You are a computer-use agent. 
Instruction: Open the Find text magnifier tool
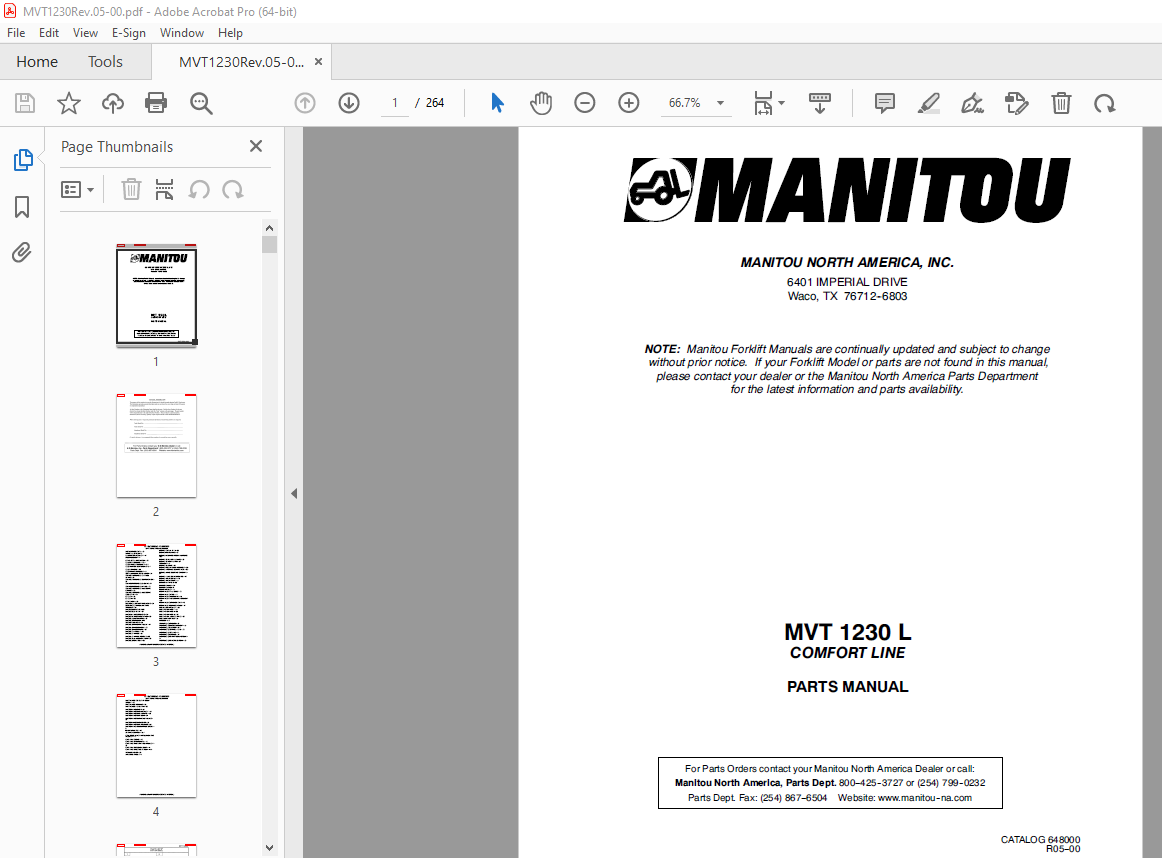[x=201, y=103]
